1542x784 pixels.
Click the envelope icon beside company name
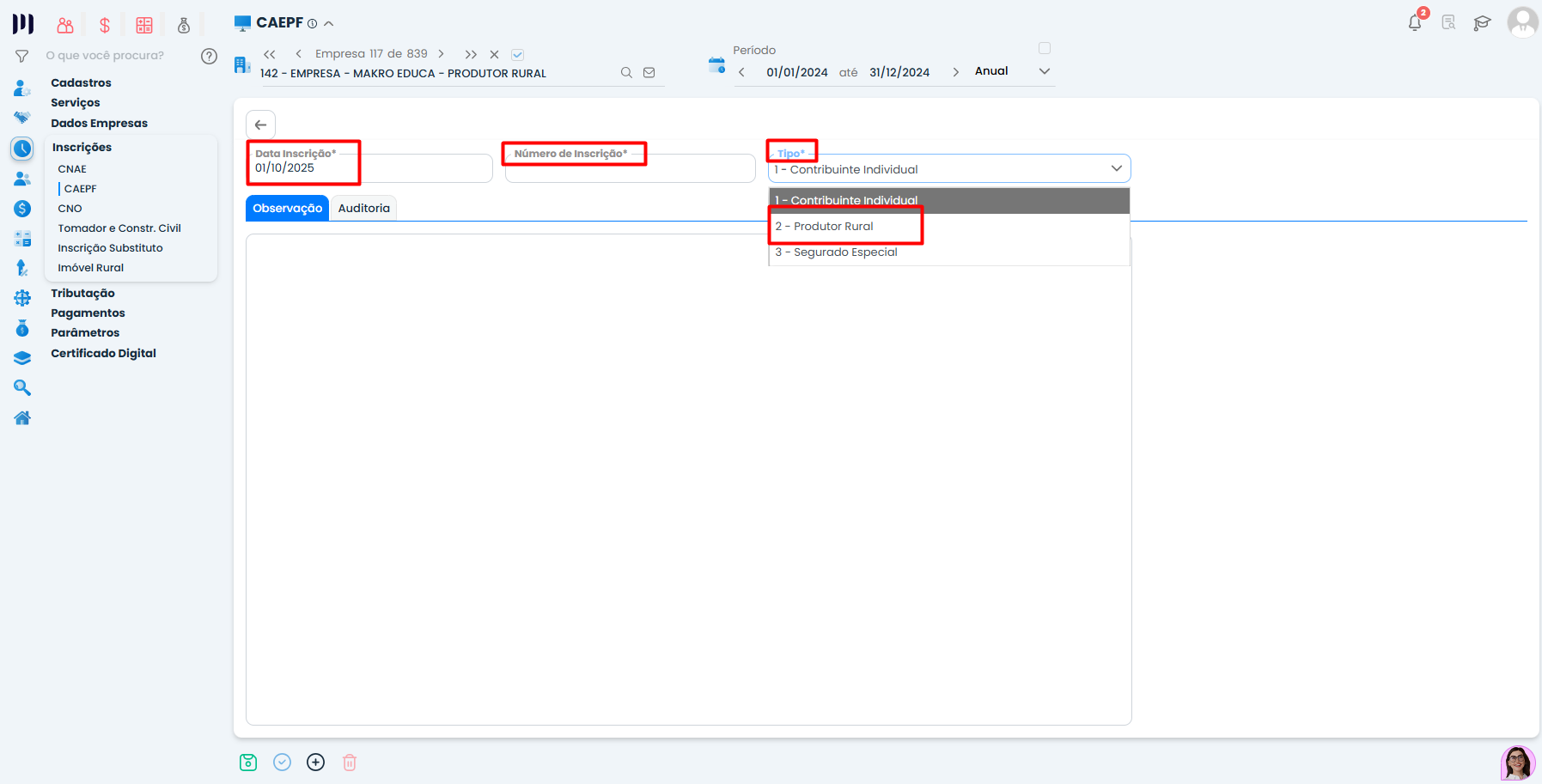[649, 73]
